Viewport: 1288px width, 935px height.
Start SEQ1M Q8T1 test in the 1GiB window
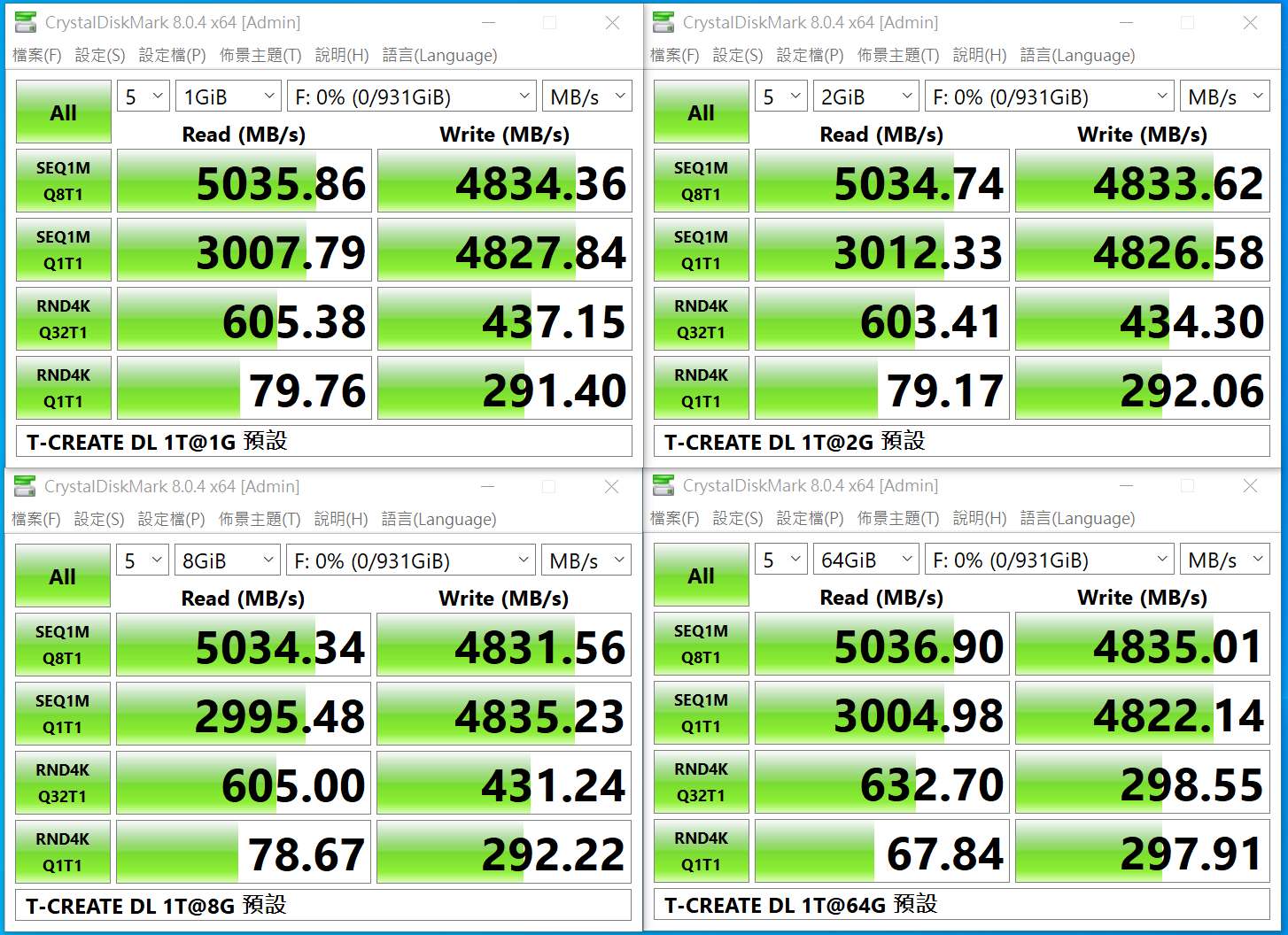point(64,182)
